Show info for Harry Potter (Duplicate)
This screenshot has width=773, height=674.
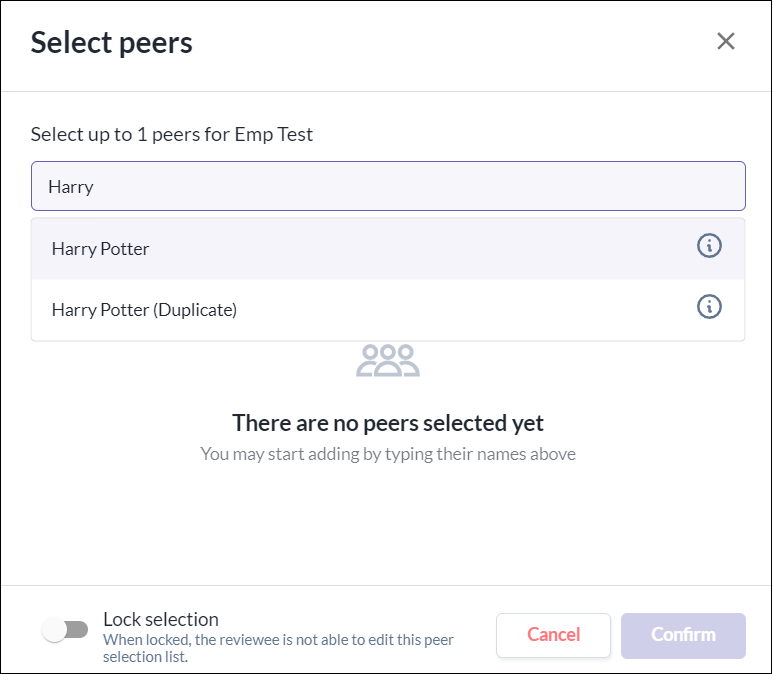point(709,307)
